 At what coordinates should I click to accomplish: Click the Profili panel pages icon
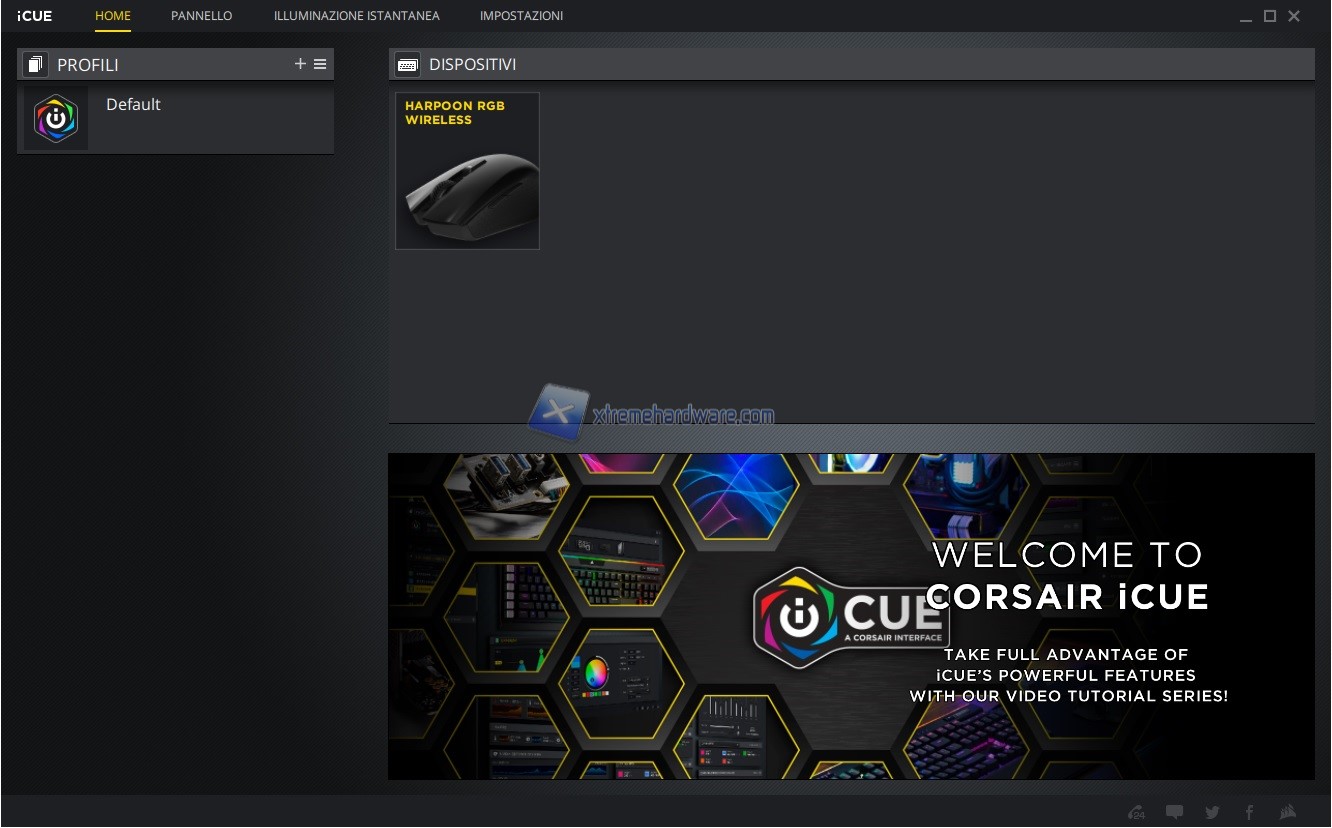pyautogui.click(x=36, y=65)
